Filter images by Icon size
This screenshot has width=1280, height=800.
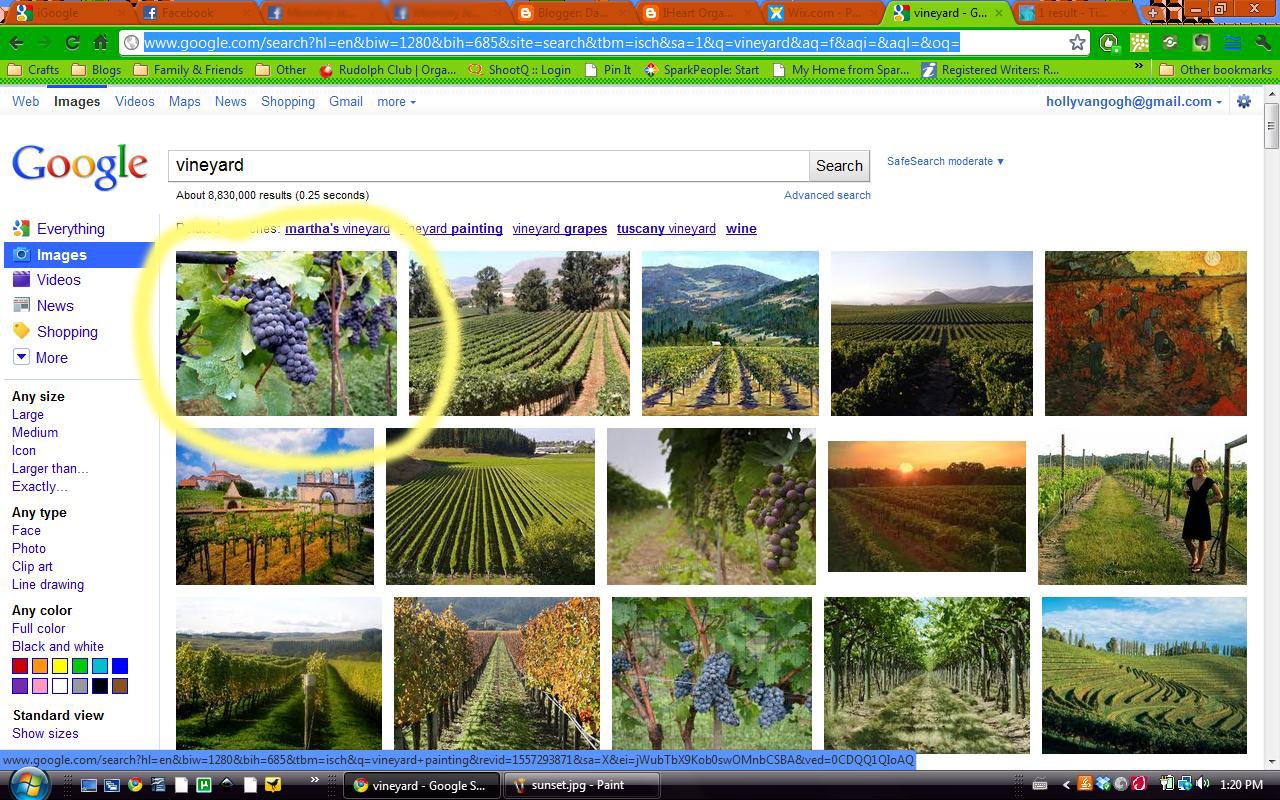click(24, 451)
